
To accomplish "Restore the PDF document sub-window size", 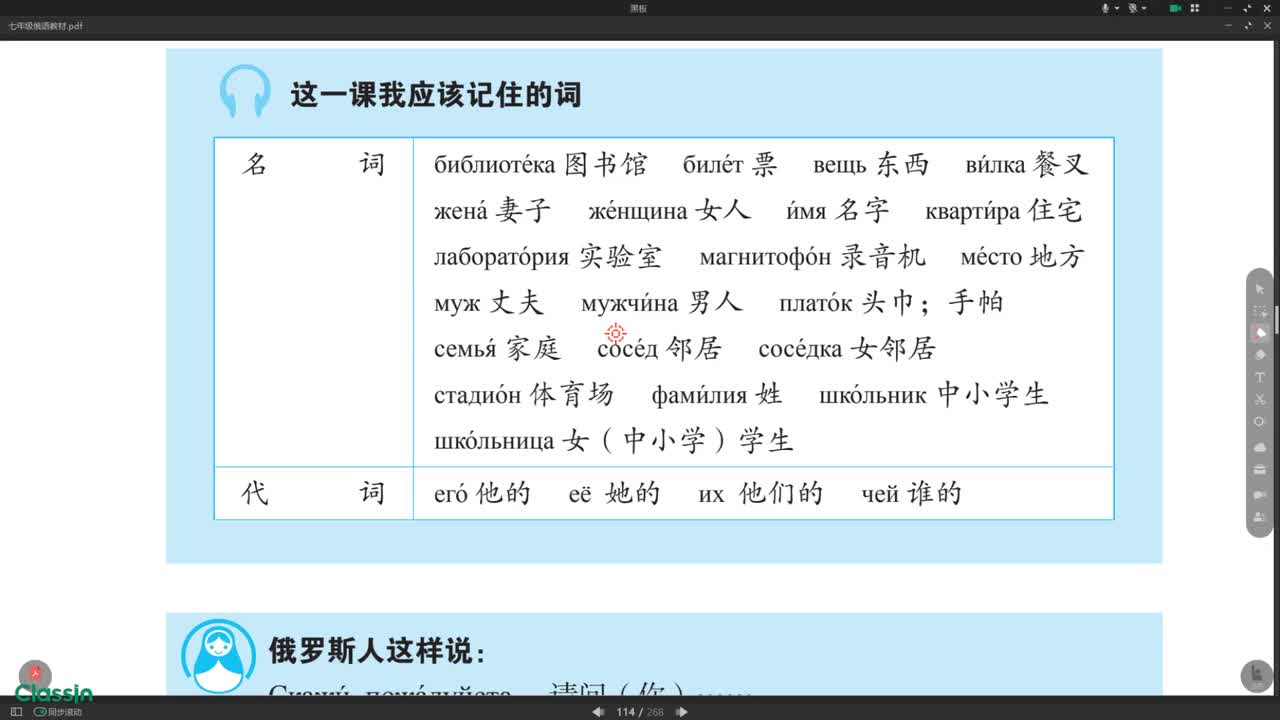I will (1248, 26).
